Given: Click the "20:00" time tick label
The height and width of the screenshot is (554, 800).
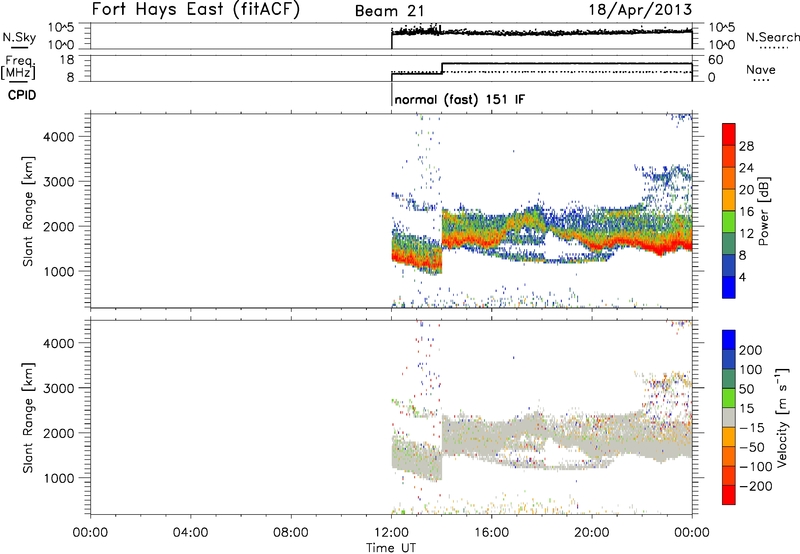Looking at the screenshot, I should pos(591,533).
